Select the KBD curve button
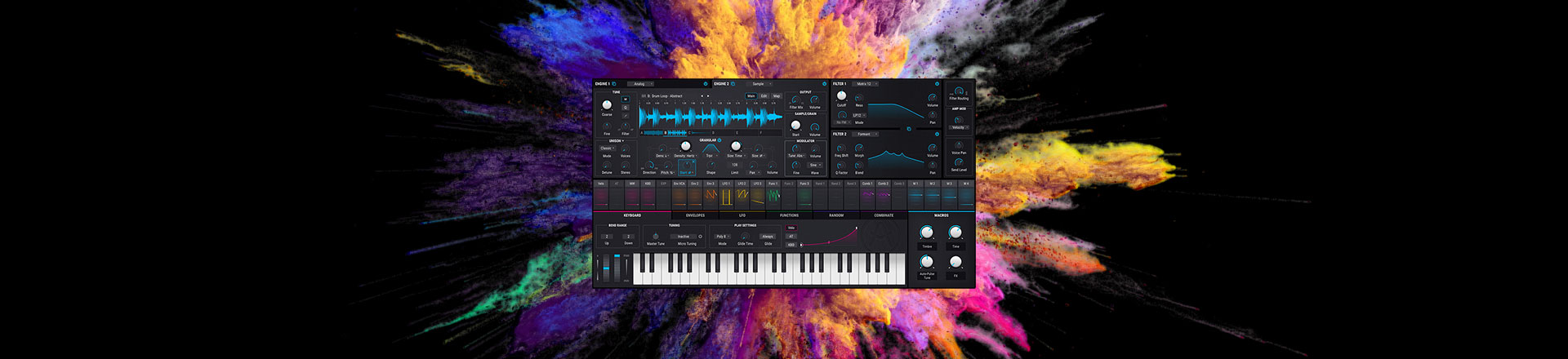The height and width of the screenshot is (359, 1568). coord(791,245)
